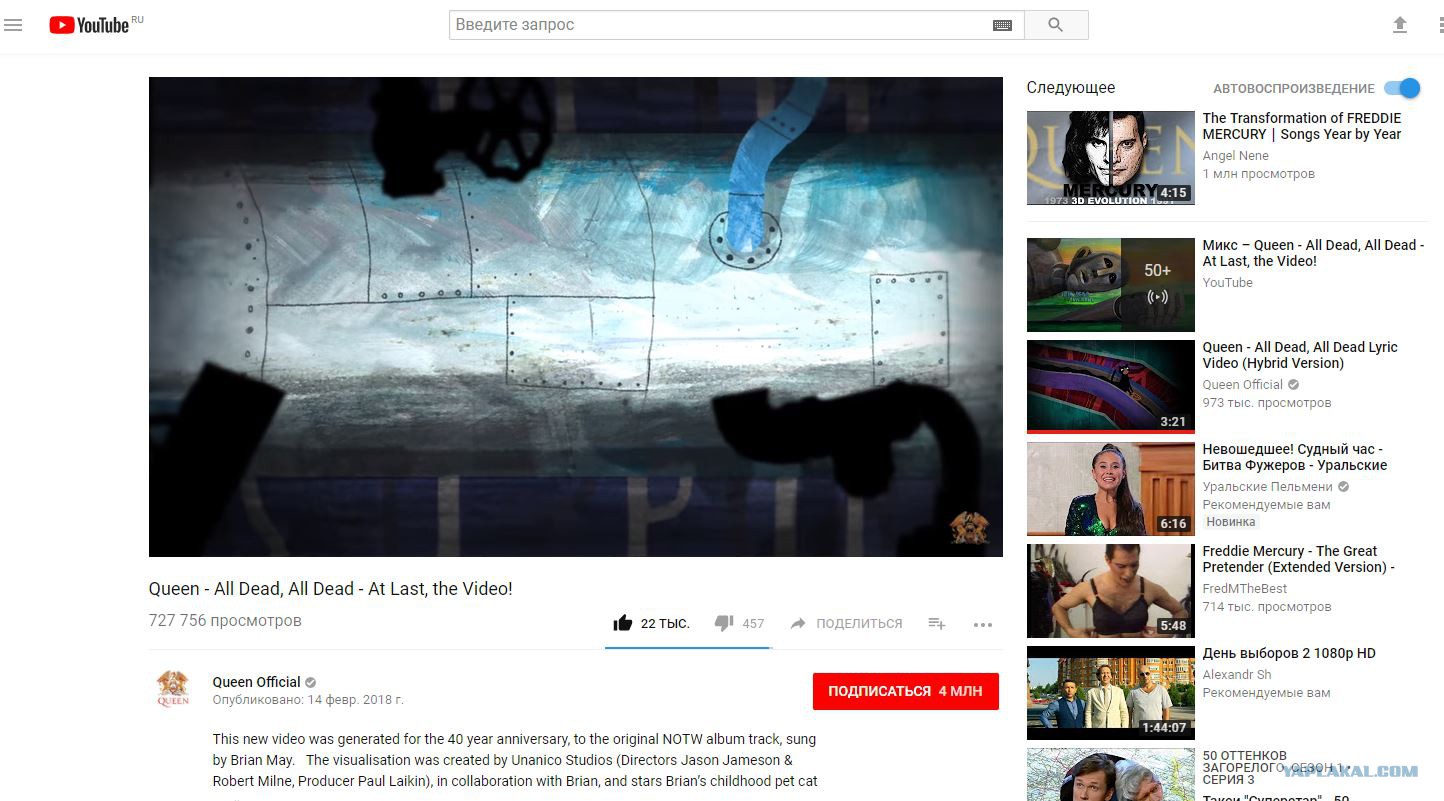Dislike the video with thumbs down
1444x801 pixels.
(724, 623)
